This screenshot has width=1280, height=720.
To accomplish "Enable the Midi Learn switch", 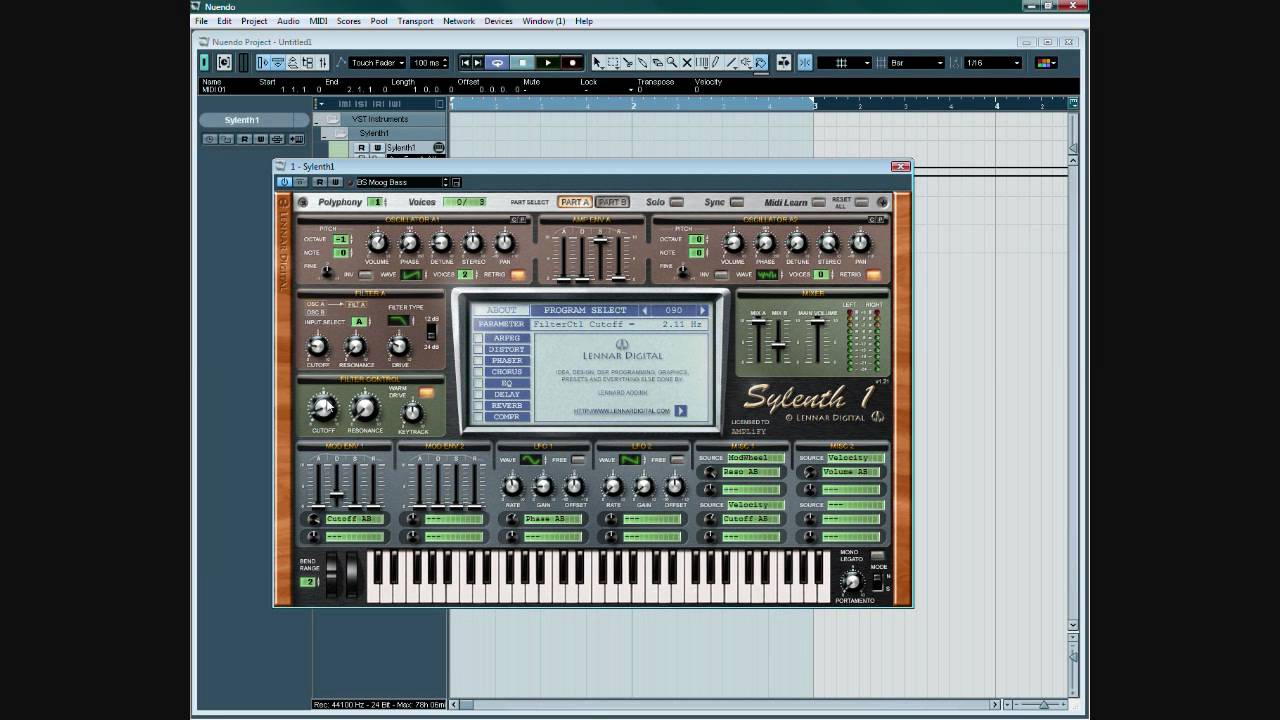I will (x=819, y=202).
